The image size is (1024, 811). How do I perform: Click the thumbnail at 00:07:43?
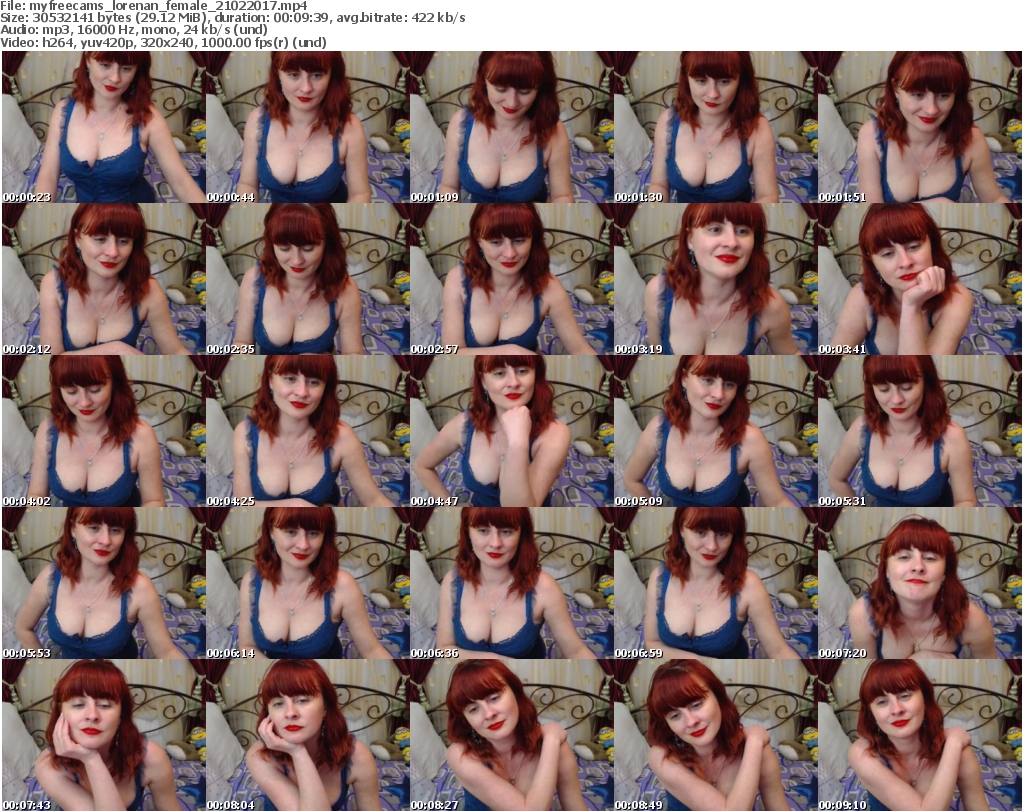point(104,735)
